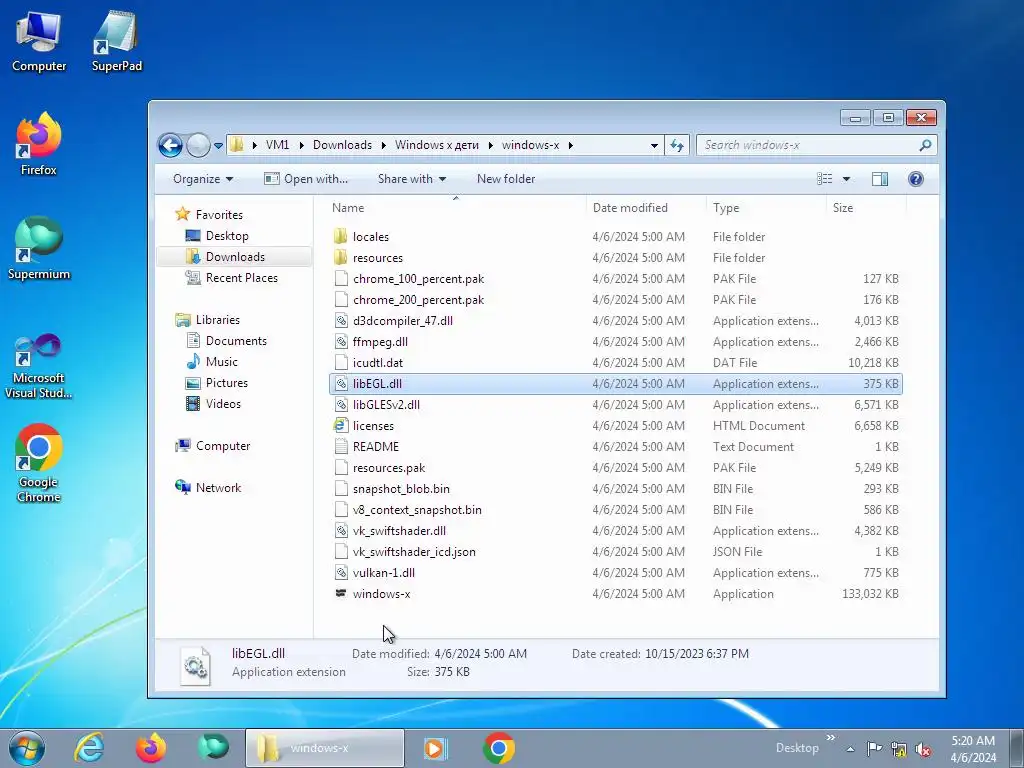The width and height of the screenshot is (1024, 768).
Task: Select snapshot_blob.bin file
Action: [401, 488]
